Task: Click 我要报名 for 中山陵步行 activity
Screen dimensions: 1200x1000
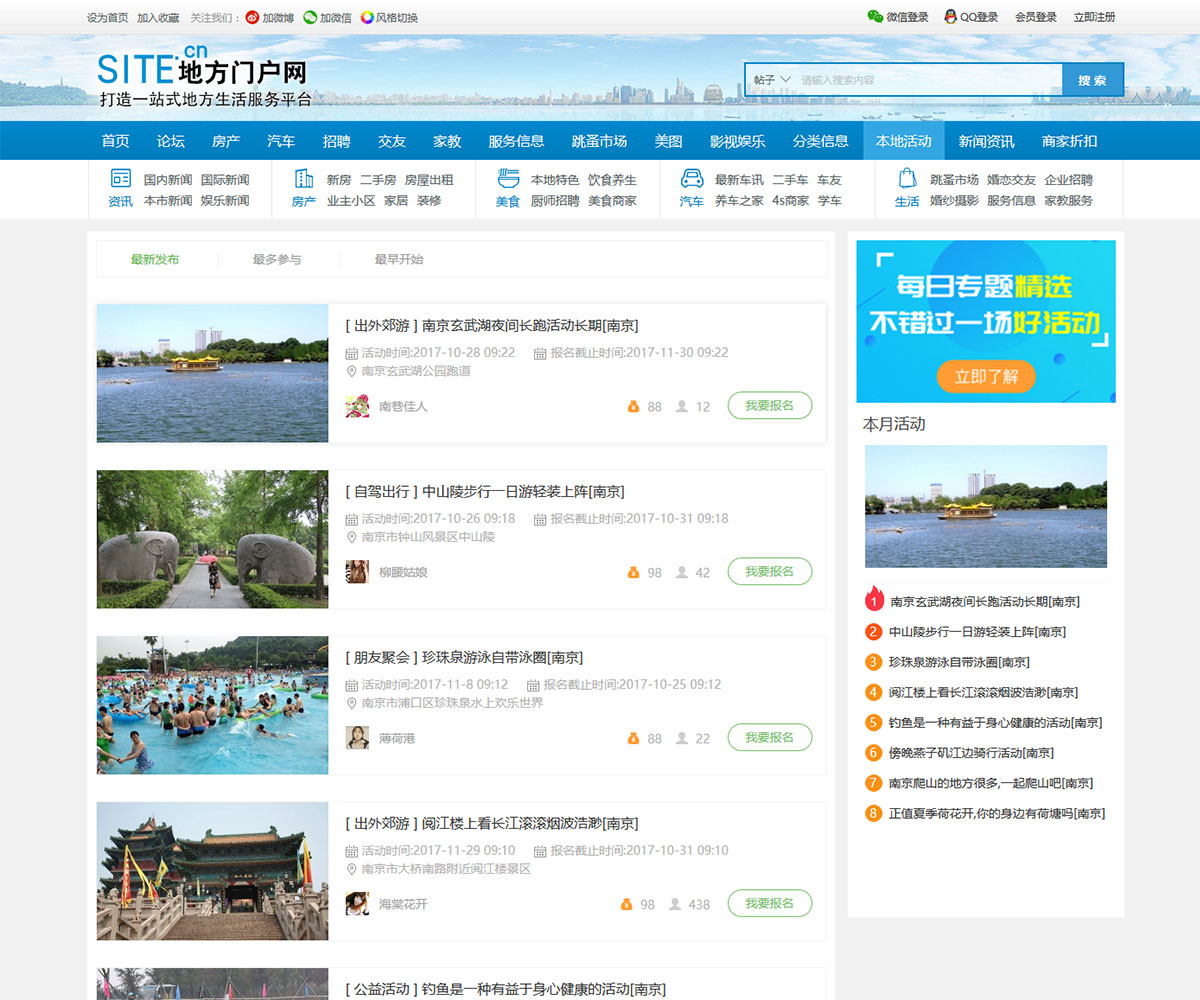Action: coord(769,572)
